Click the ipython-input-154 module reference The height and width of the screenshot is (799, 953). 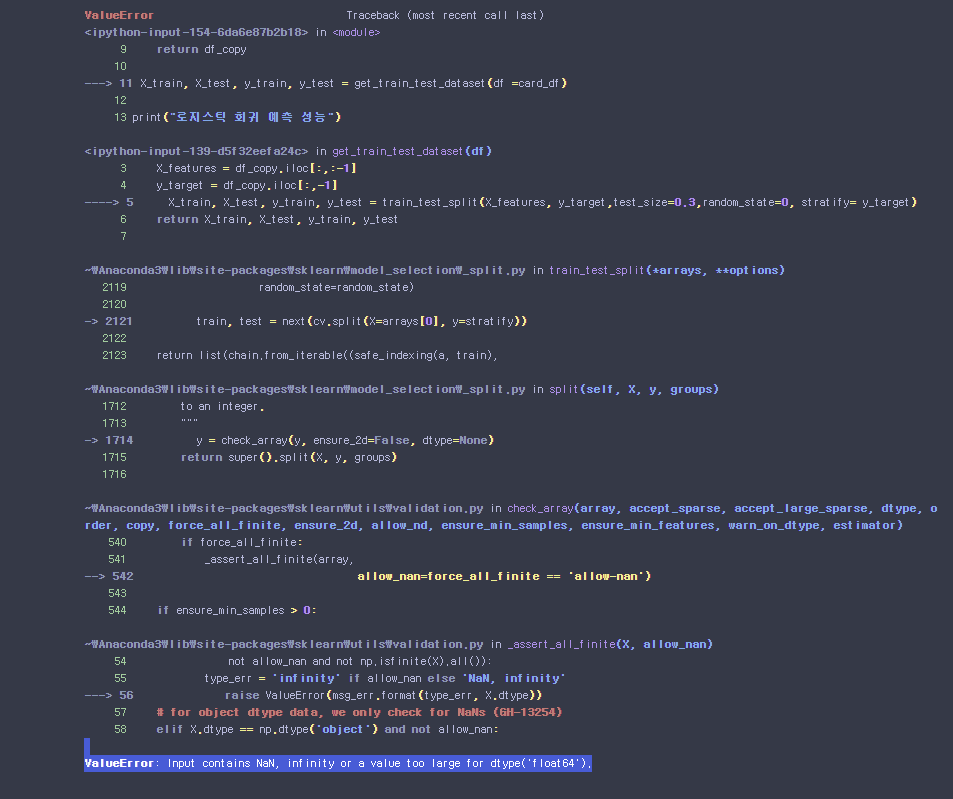tap(196, 32)
